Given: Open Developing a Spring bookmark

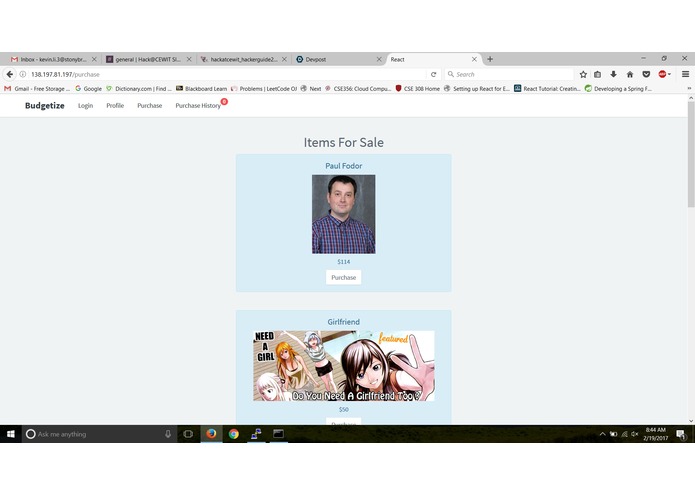Looking at the screenshot, I should 618,89.
